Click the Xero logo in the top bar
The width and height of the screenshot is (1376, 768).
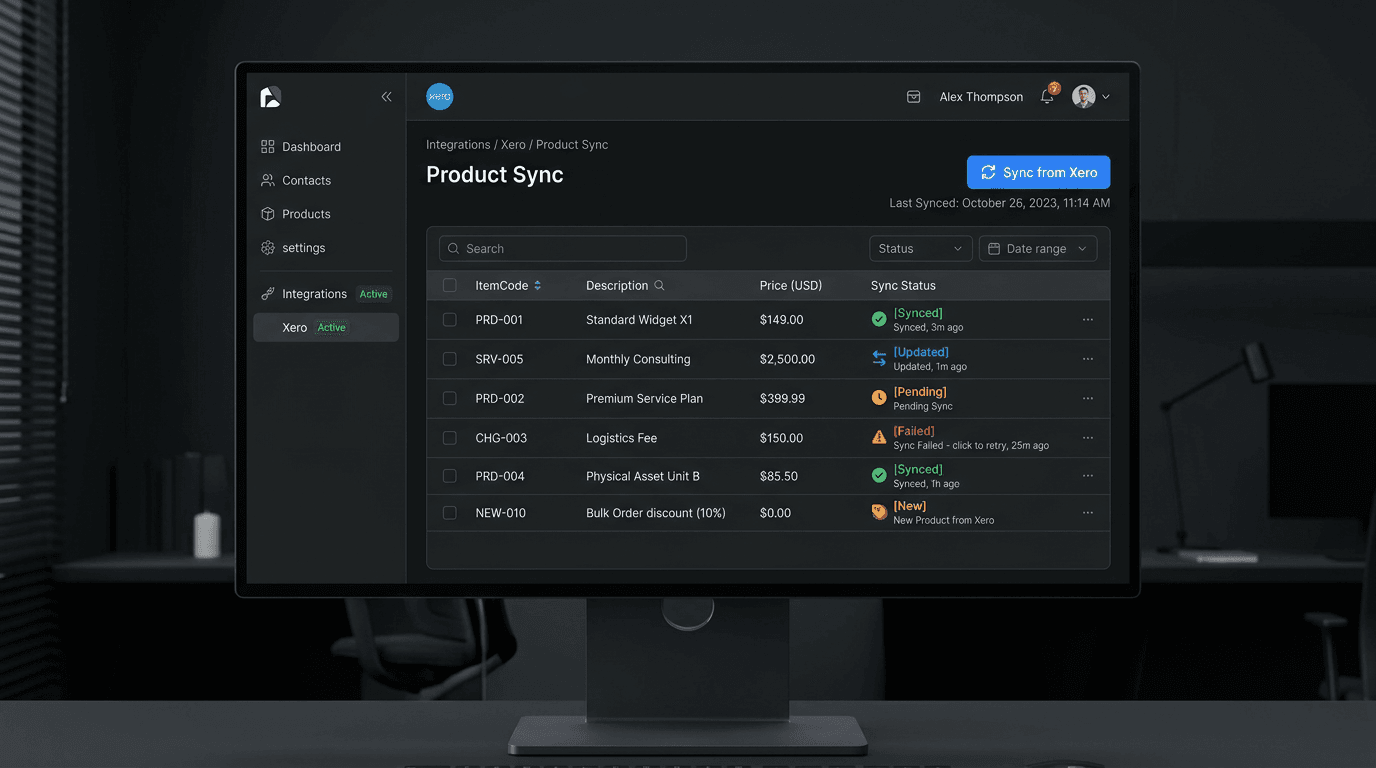pyautogui.click(x=440, y=96)
